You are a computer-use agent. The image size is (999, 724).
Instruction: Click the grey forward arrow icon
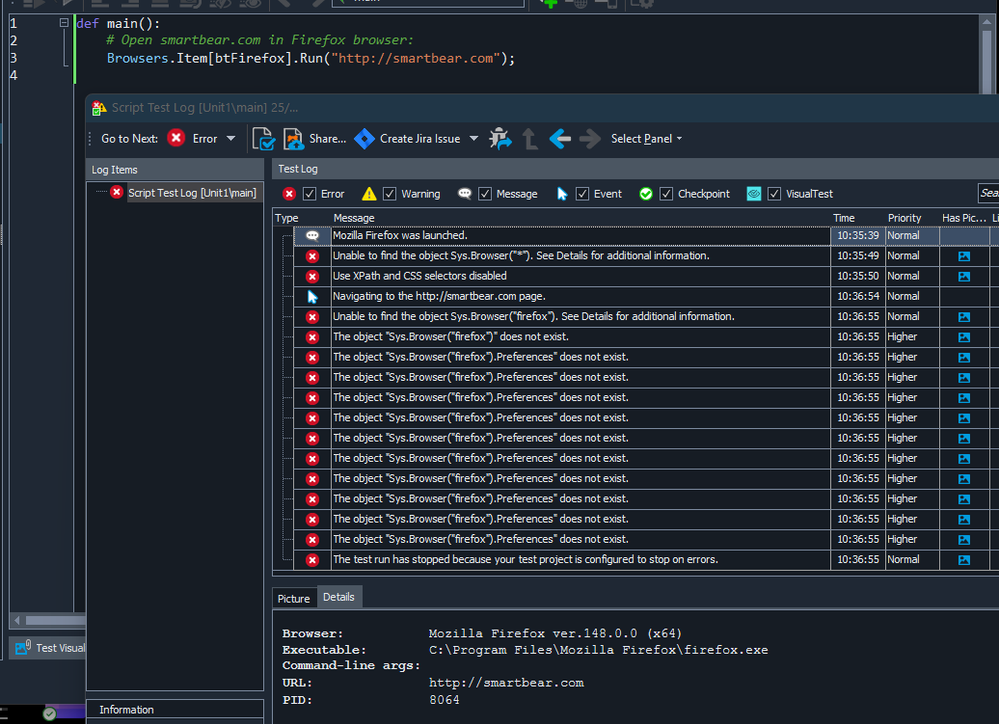pyautogui.click(x=590, y=139)
